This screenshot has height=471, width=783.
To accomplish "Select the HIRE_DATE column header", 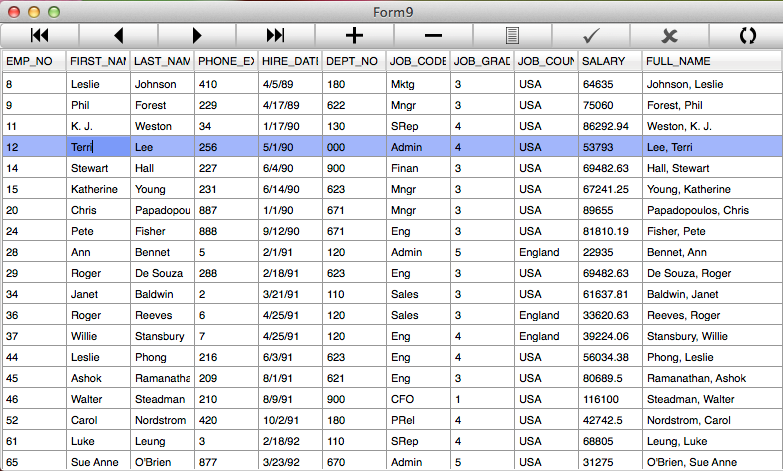I will point(290,61).
